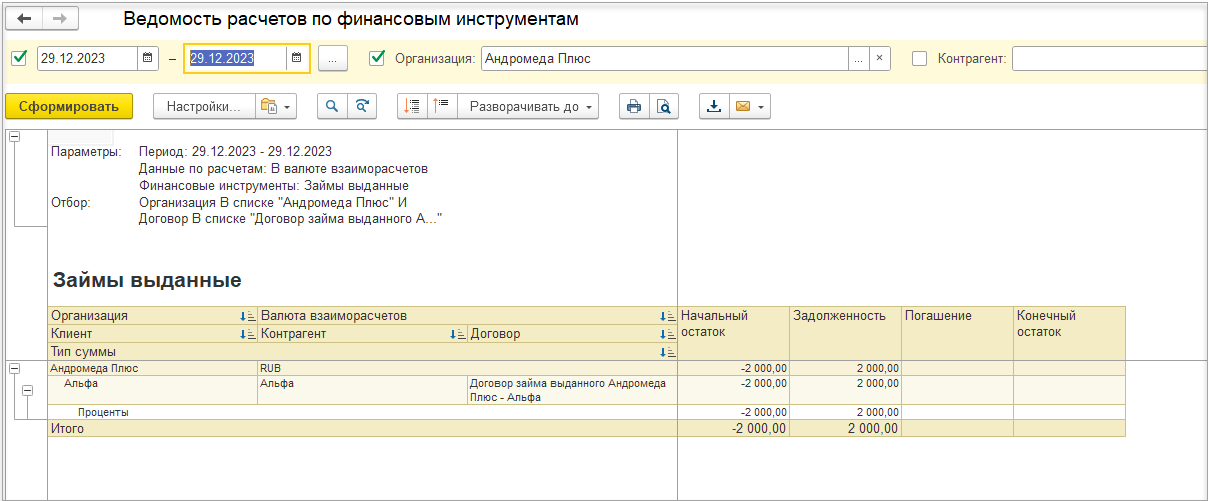
Task: Open the Настройки... button
Action: [204, 106]
